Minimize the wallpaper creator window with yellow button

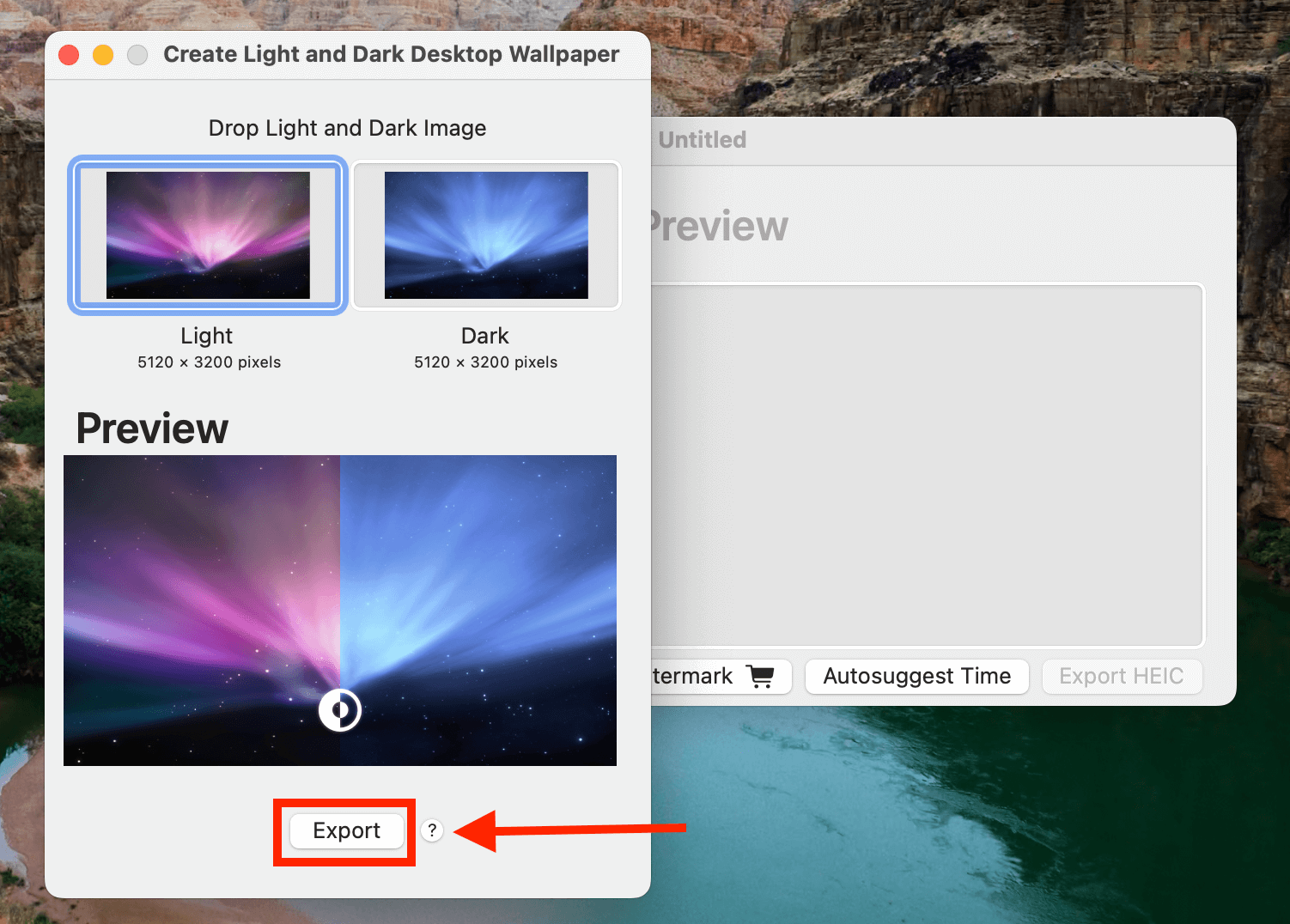(x=103, y=55)
